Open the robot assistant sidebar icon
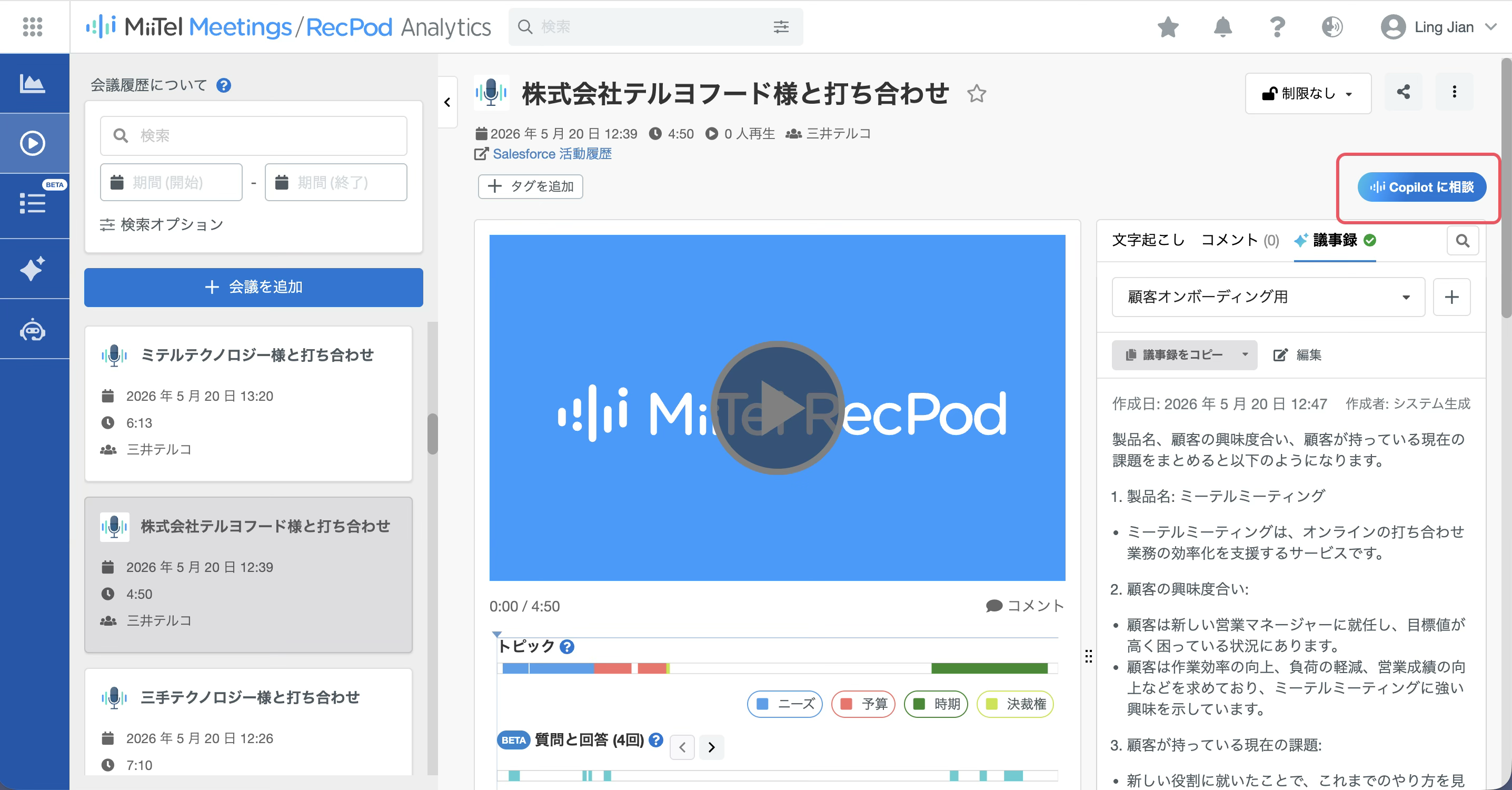This screenshot has width=1512, height=790. click(32, 330)
